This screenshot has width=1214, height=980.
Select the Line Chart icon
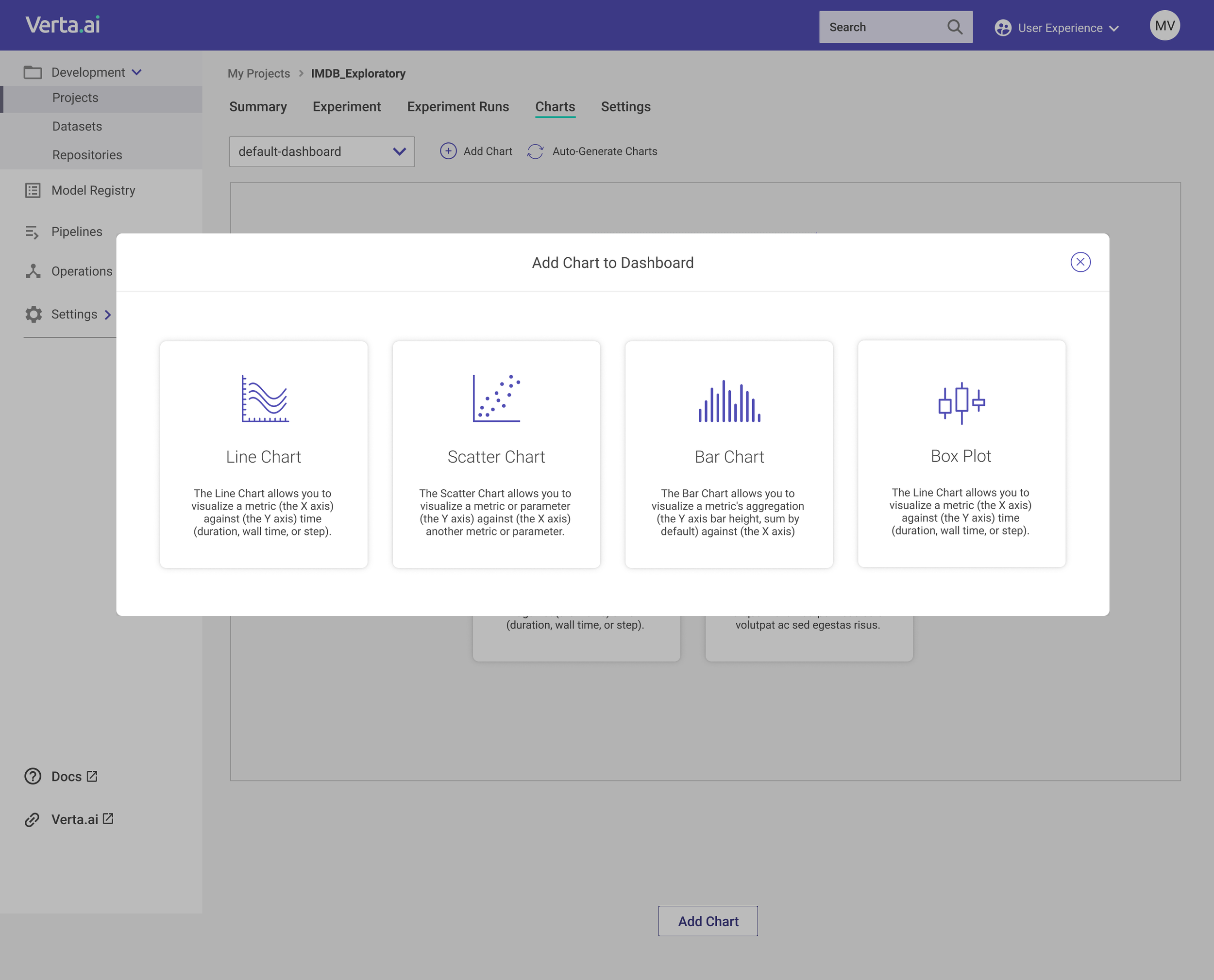[265, 399]
